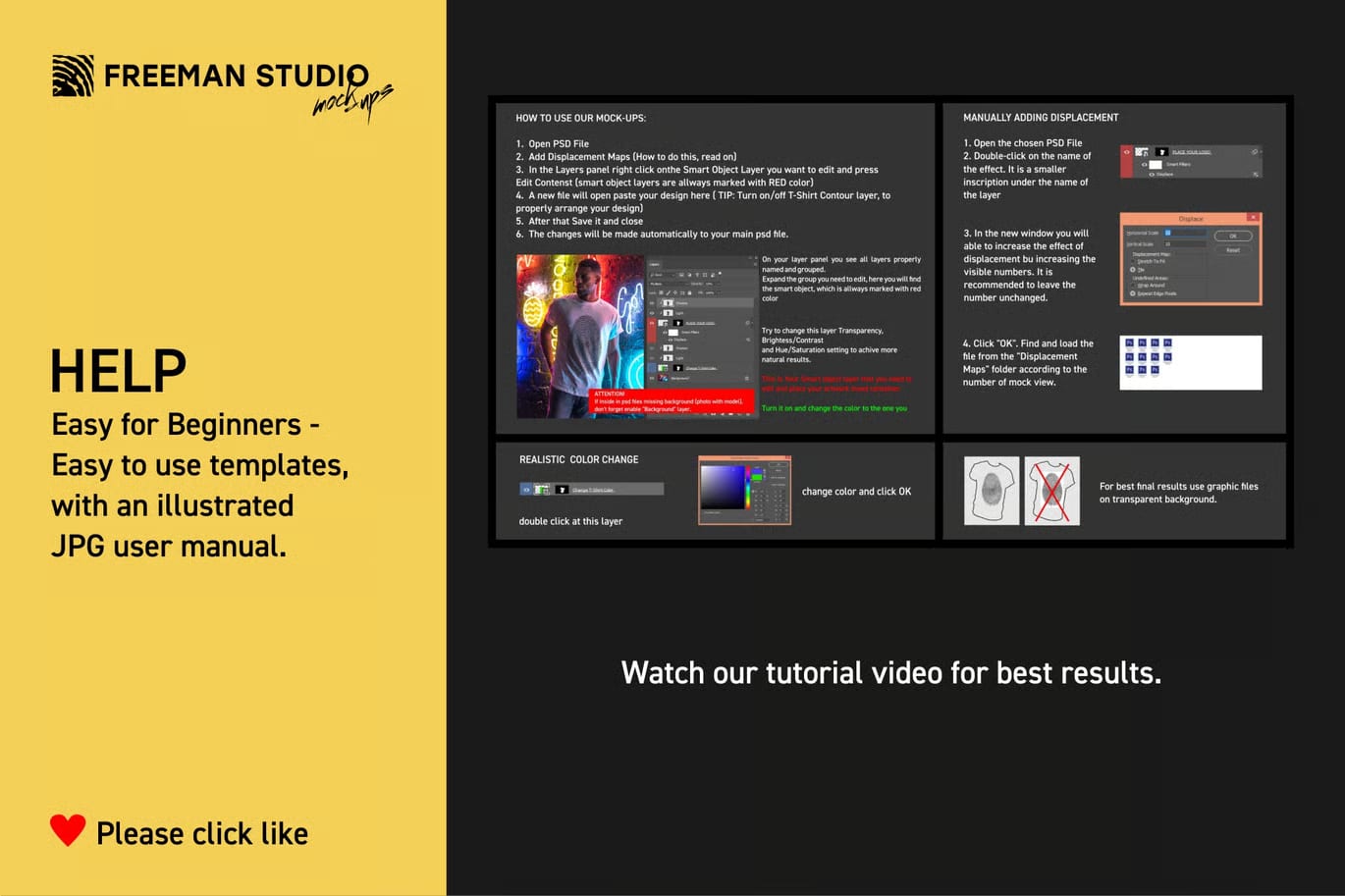Click the "1. Open PSD File" step
Viewport: 1345px width, 896px height.
[x=553, y=144]
